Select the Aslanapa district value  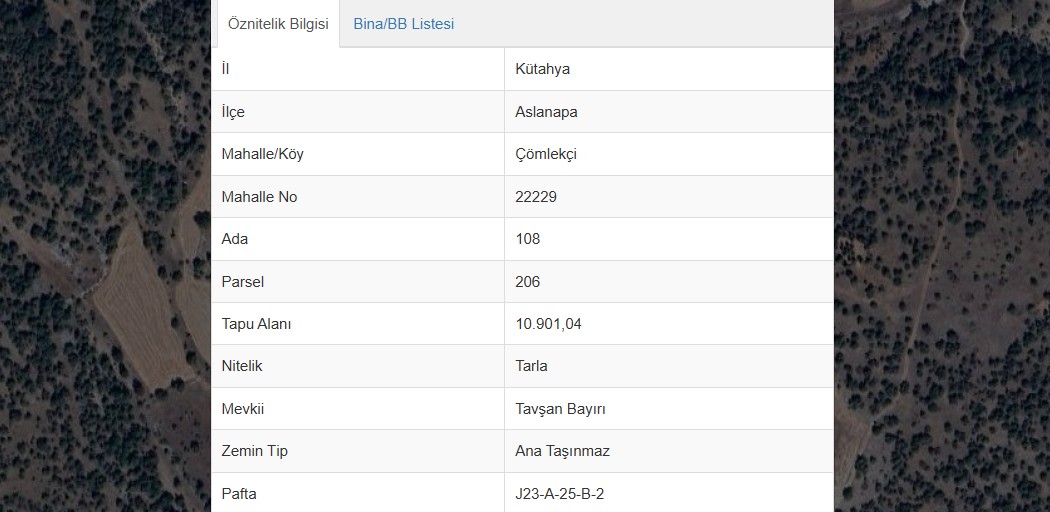[x=546, y=112]
